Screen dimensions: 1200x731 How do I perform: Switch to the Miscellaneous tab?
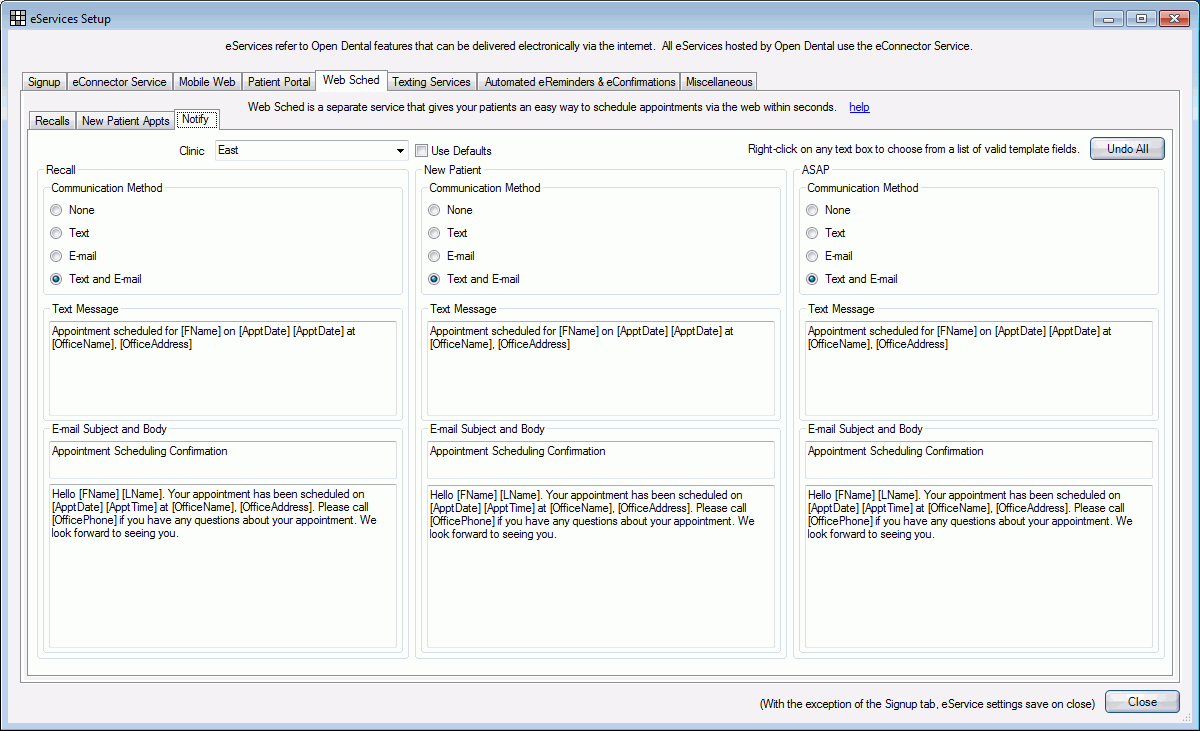click(719, 82)
